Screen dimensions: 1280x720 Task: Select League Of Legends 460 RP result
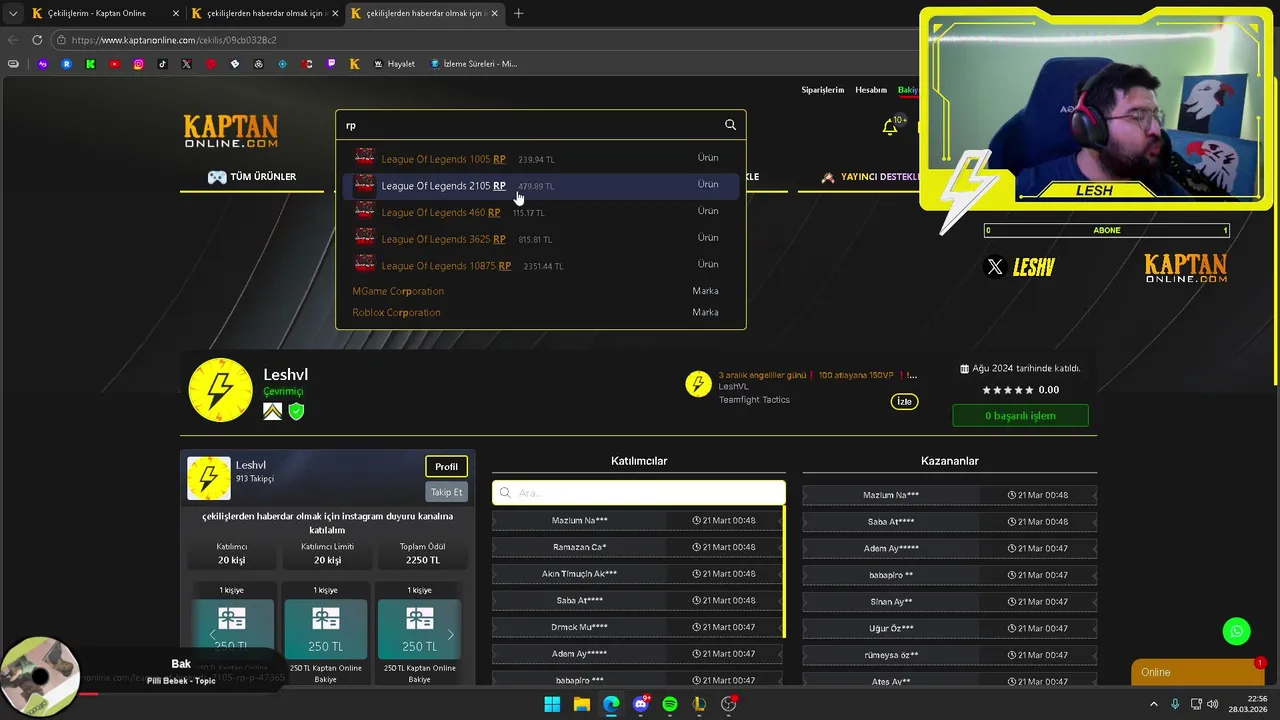tap(540, 212)
